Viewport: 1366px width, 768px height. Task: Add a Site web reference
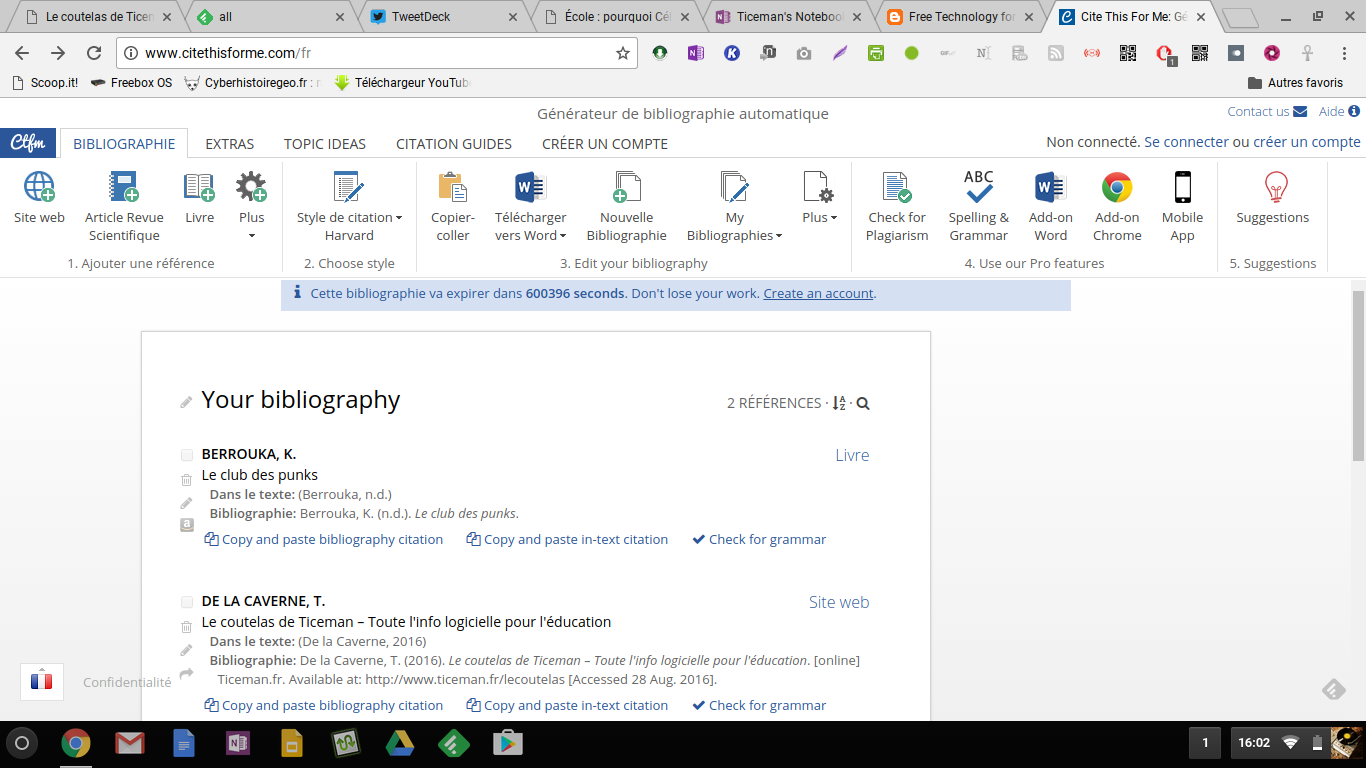(39, 198)
